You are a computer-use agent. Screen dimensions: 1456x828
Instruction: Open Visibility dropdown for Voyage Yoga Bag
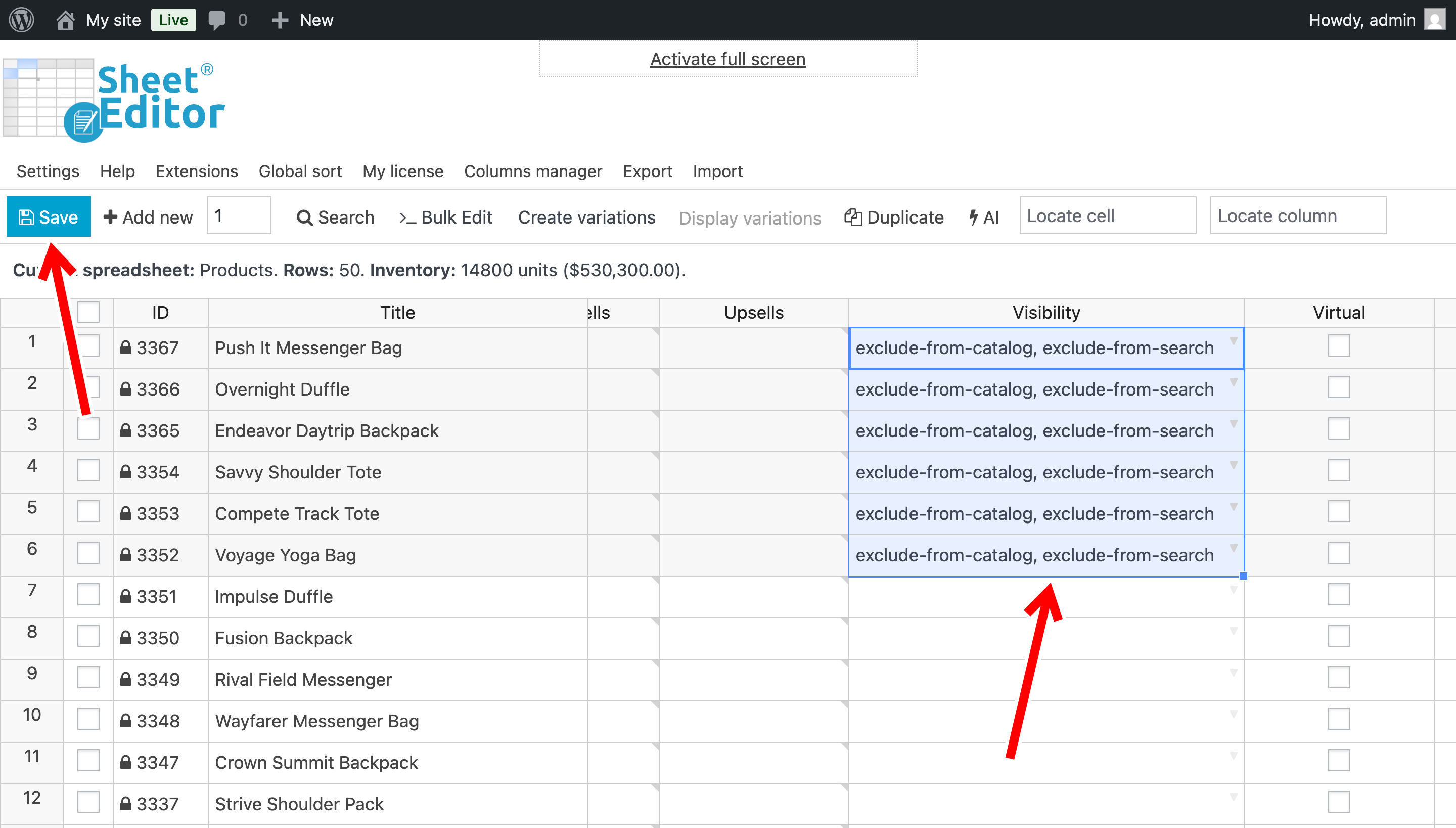pyautogui.click(x=1233, y=549)
